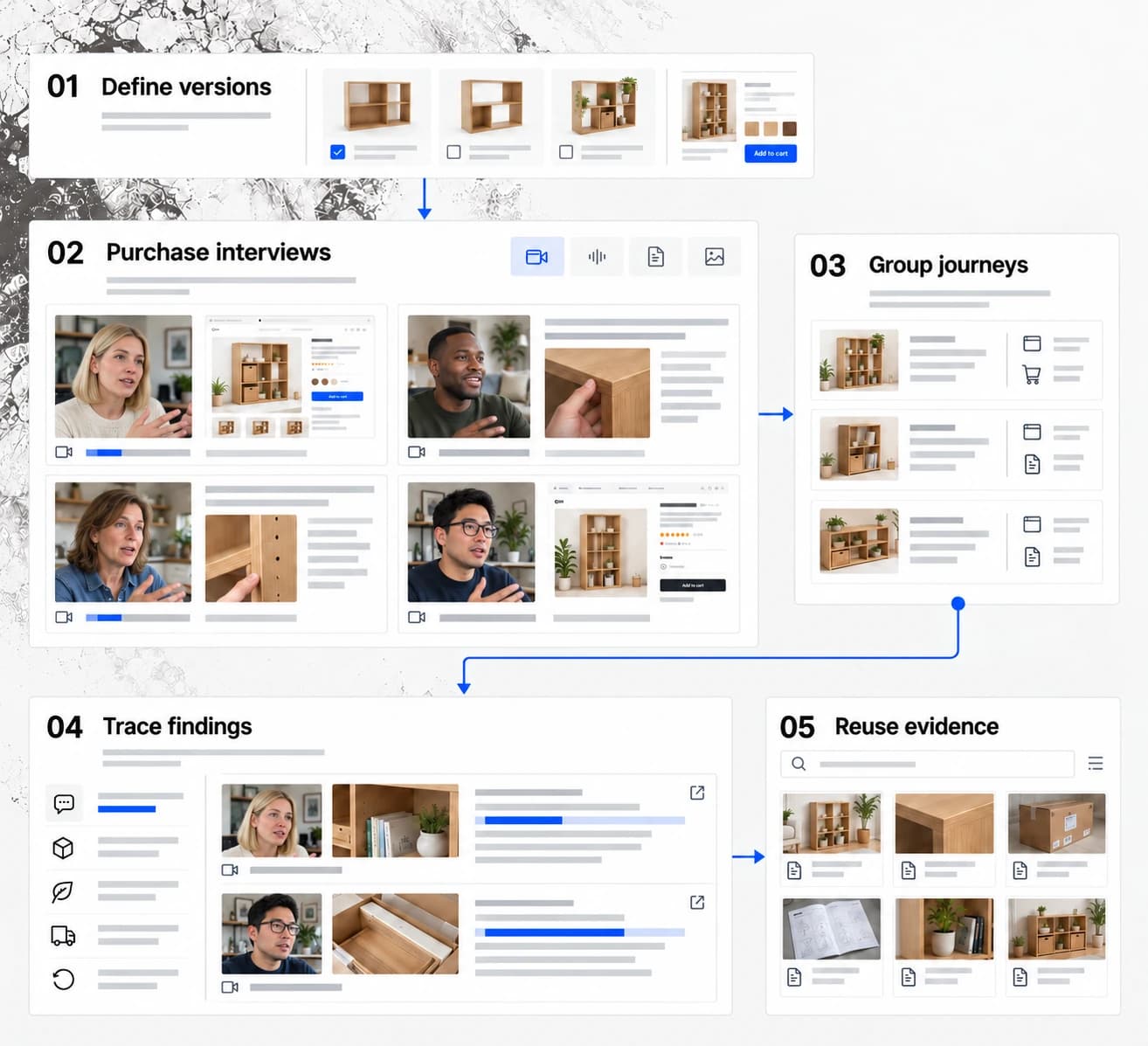Click the browser window icon in first journey row

click(1032, 343)
